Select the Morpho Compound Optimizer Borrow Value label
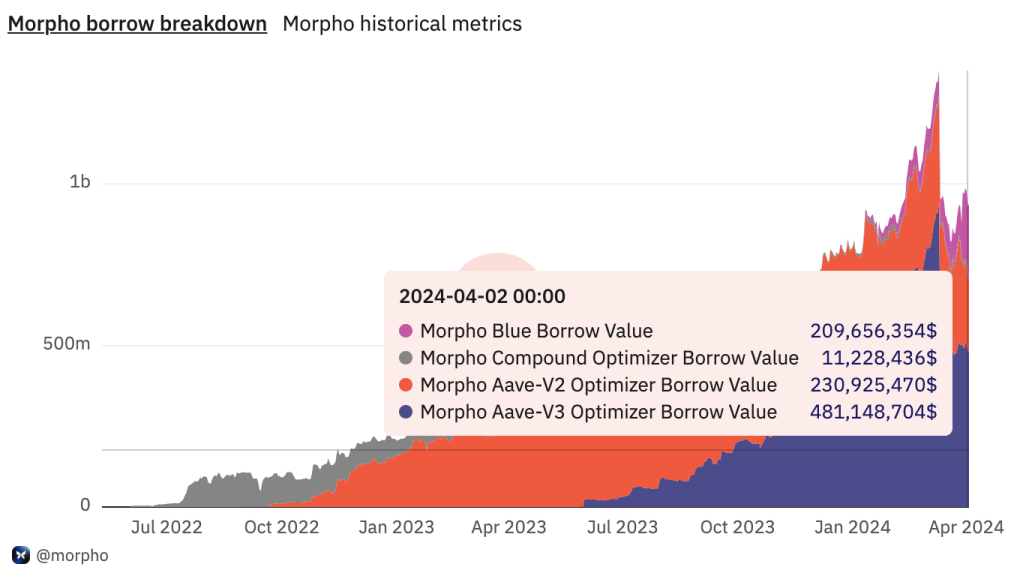The image size is (1016, 572). pyautogui.click(x=609, y=358)
